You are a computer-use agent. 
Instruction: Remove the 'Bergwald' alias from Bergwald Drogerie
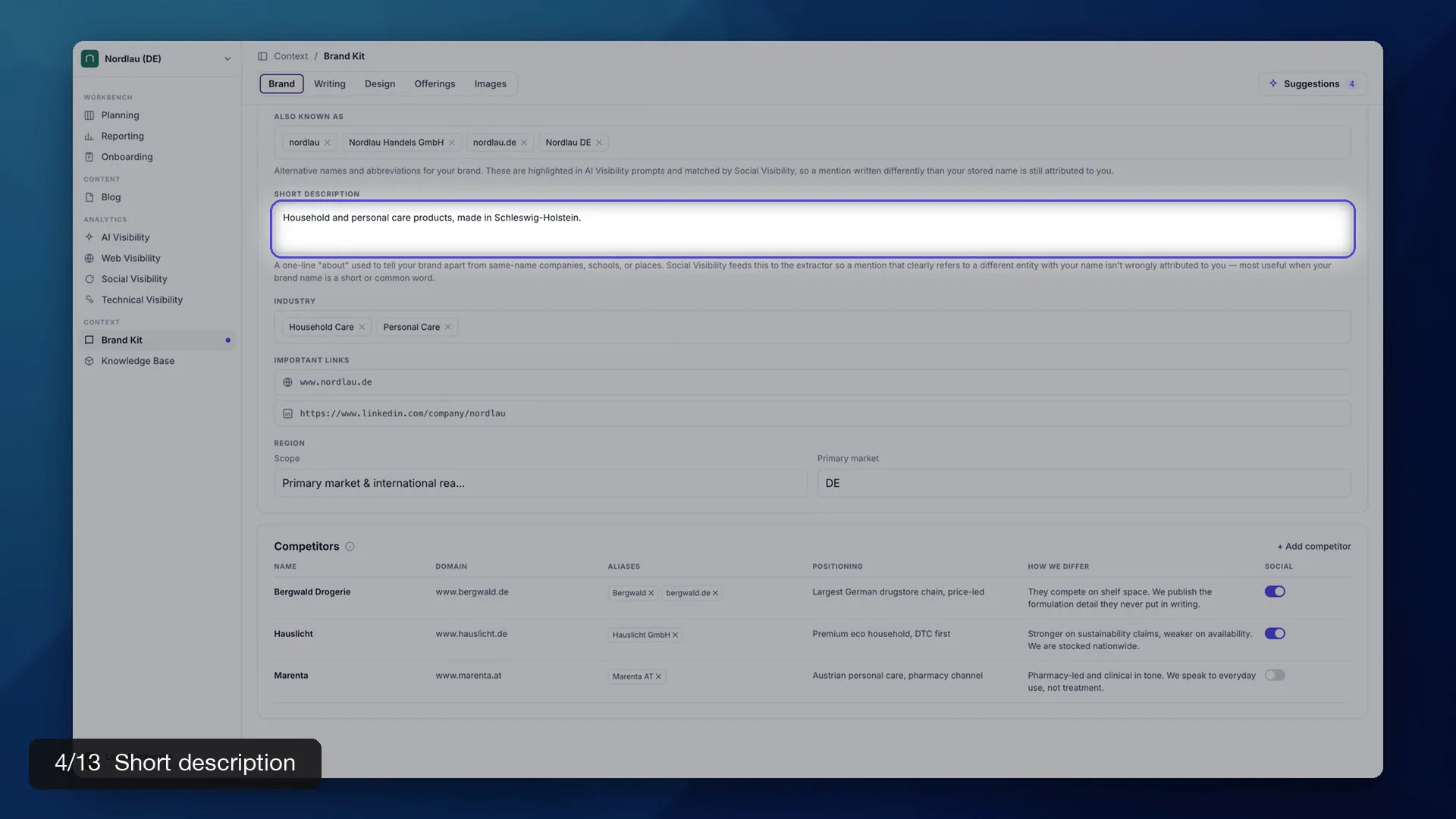(x=651, y=593)
